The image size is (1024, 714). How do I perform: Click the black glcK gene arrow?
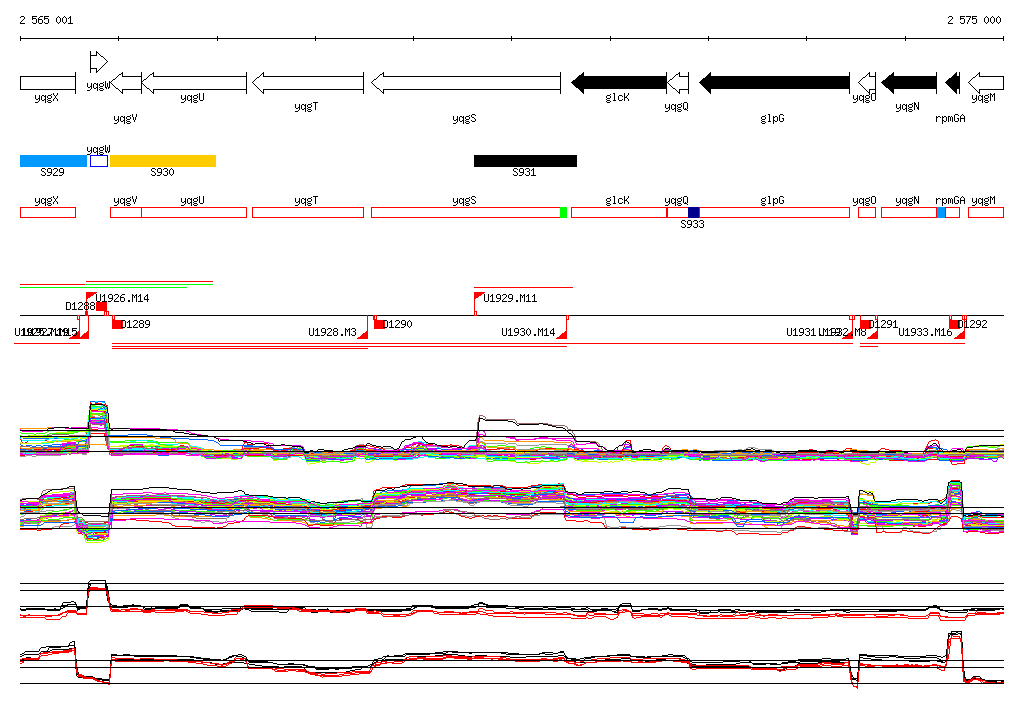coord(618,83)
